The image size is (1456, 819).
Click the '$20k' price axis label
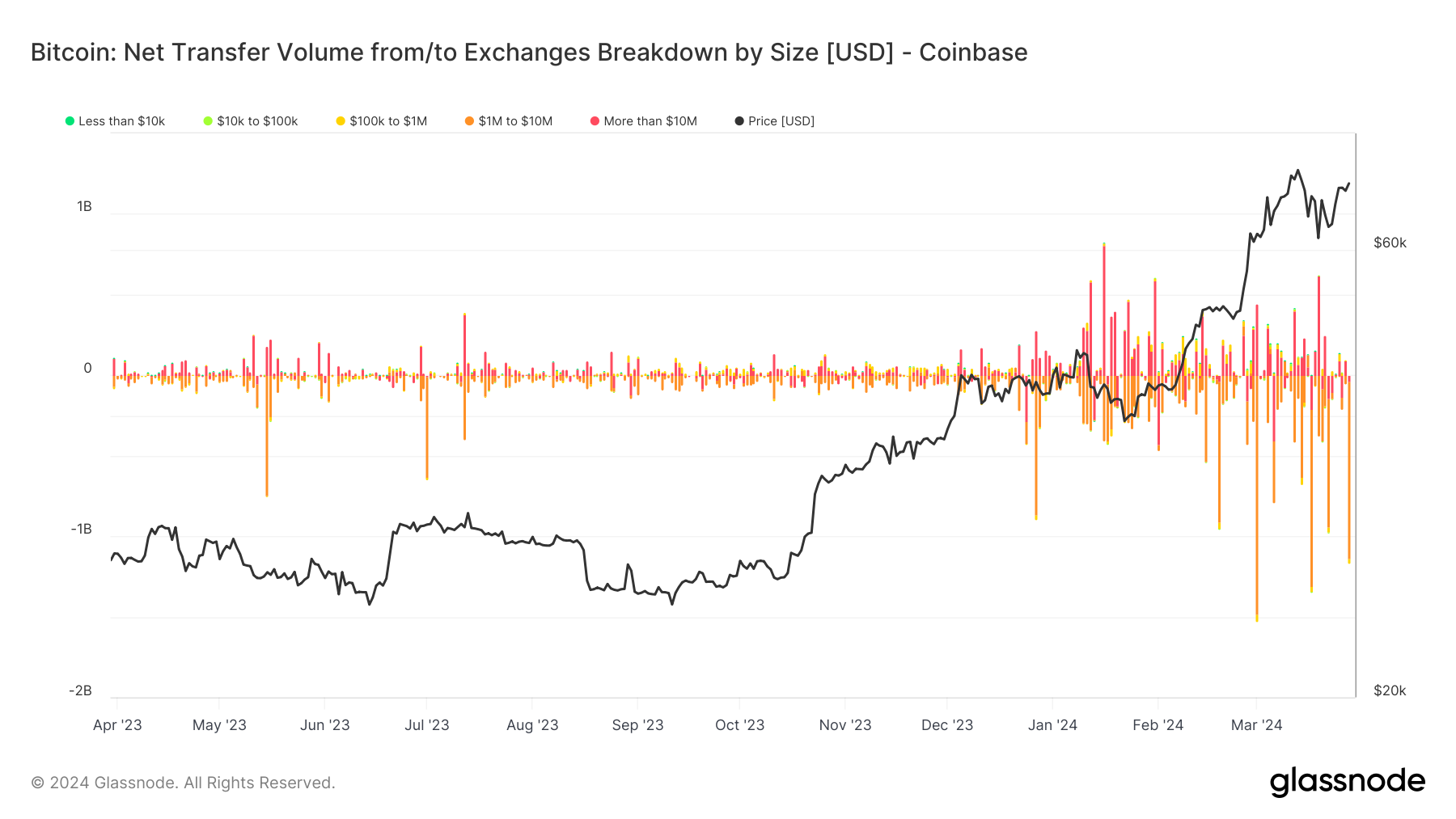coord(1390,691)
